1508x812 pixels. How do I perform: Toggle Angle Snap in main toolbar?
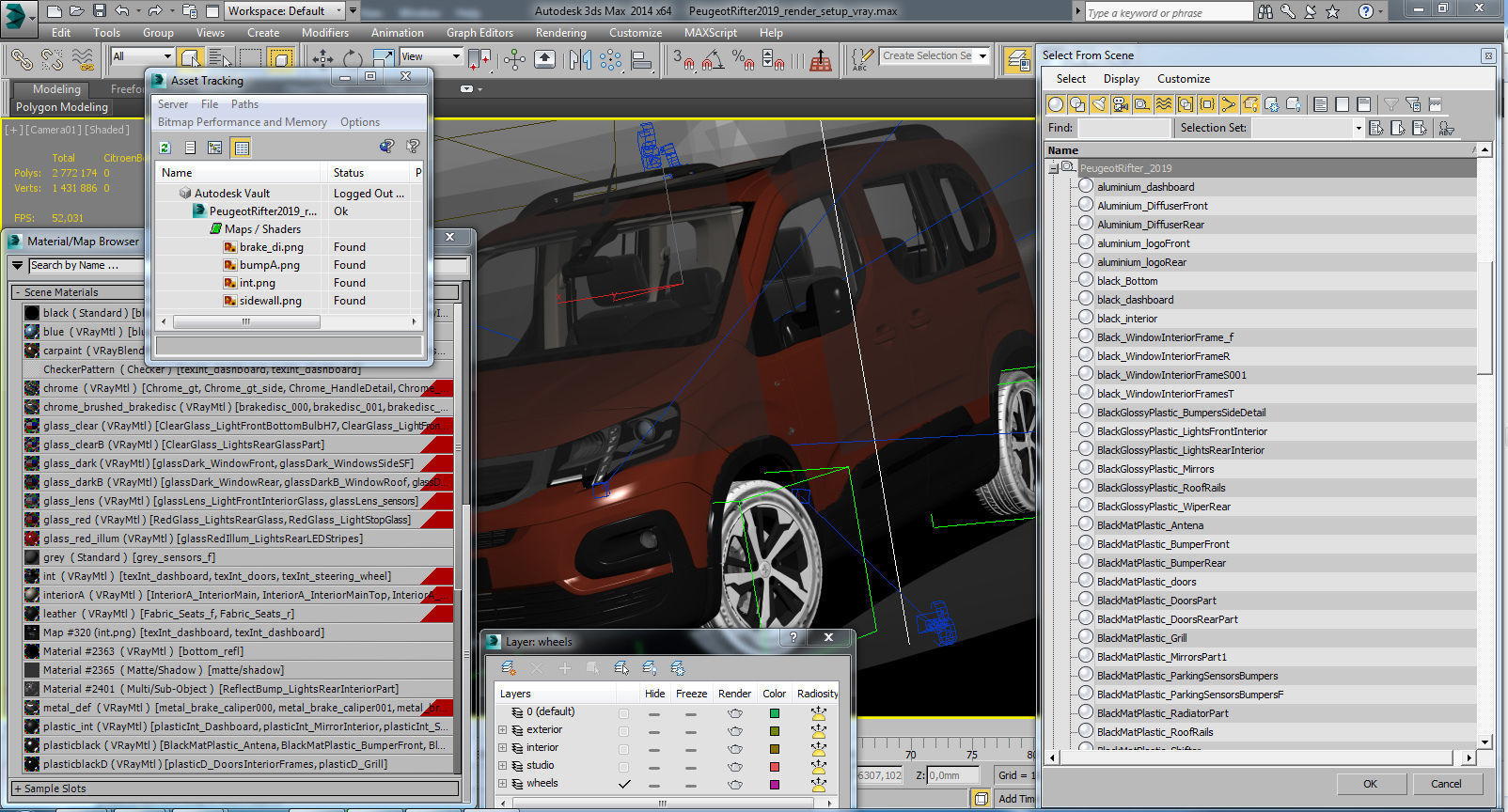714,59
